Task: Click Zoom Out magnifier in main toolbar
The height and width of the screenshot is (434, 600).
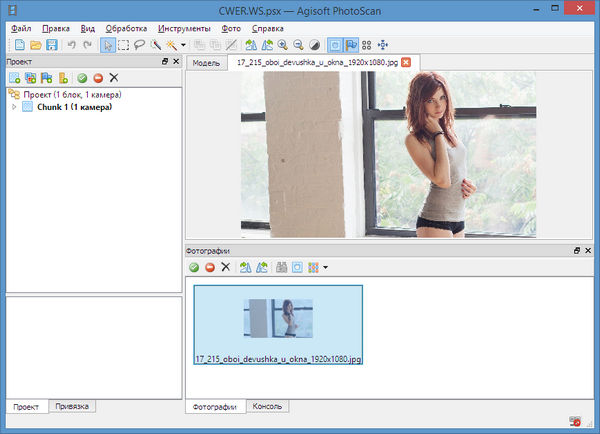Action: 299,45
